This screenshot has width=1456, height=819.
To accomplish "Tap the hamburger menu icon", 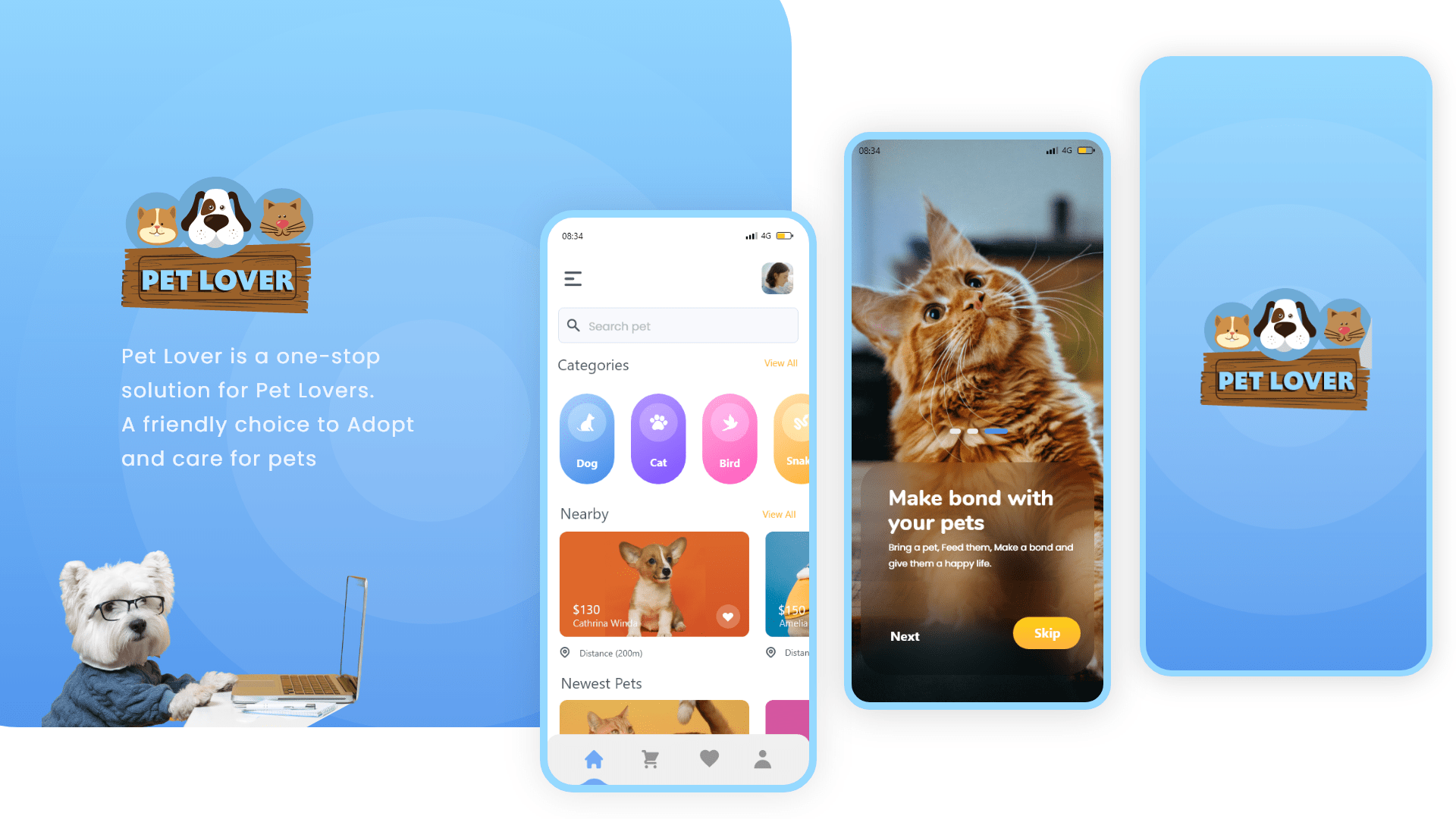I will tap(574, 278).
